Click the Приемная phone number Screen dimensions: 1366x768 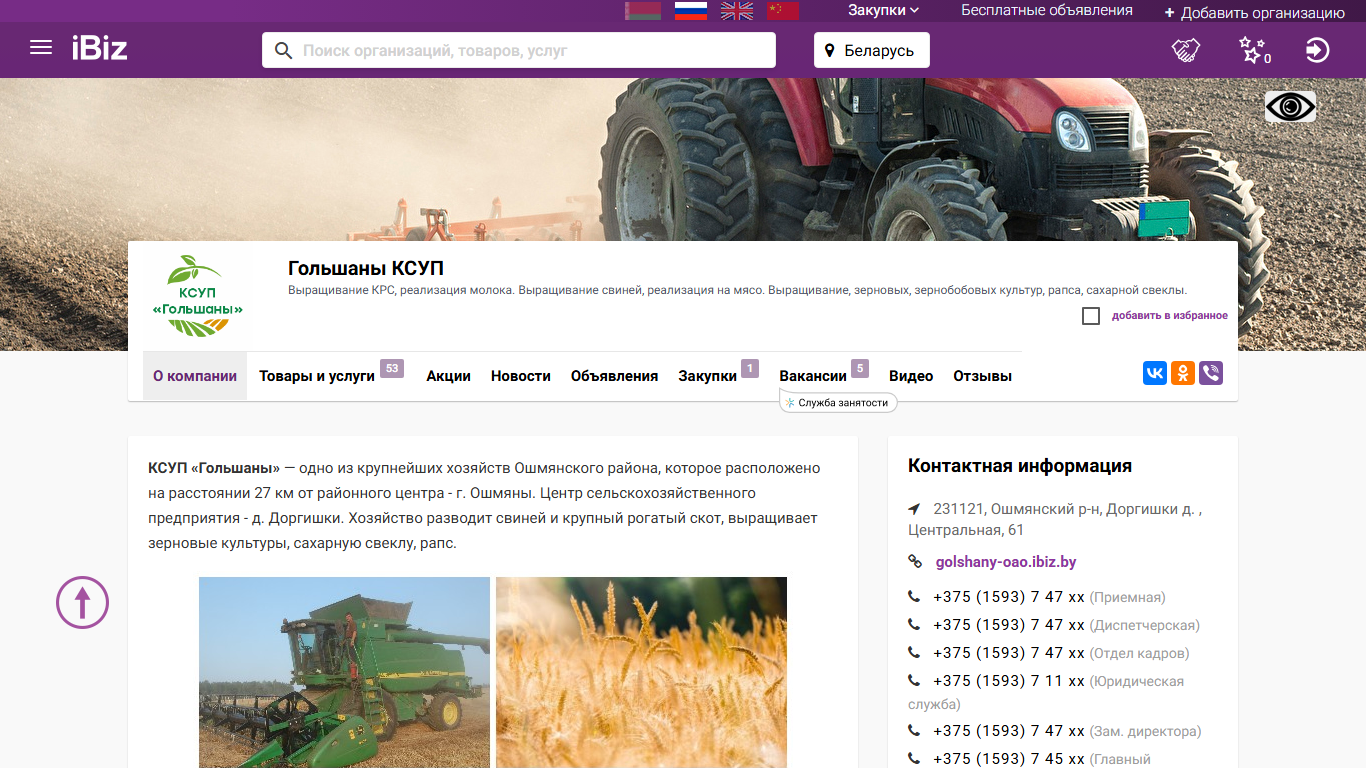pos(1009,597)
